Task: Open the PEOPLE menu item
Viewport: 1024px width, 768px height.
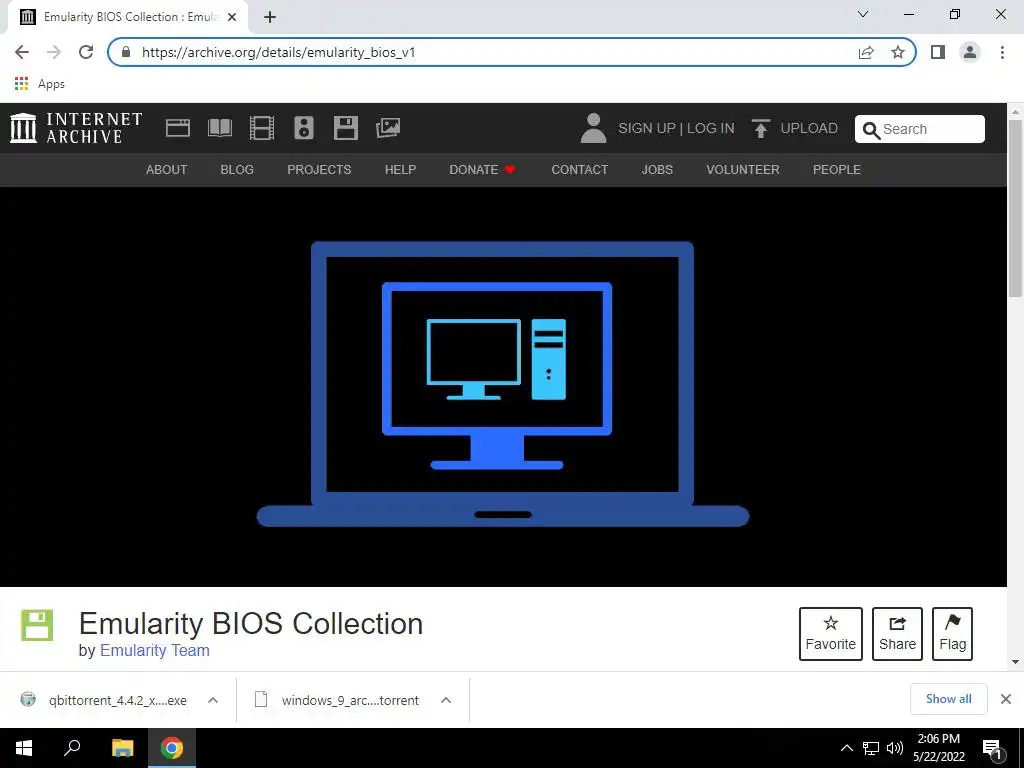Action: (x=837, y=170)
